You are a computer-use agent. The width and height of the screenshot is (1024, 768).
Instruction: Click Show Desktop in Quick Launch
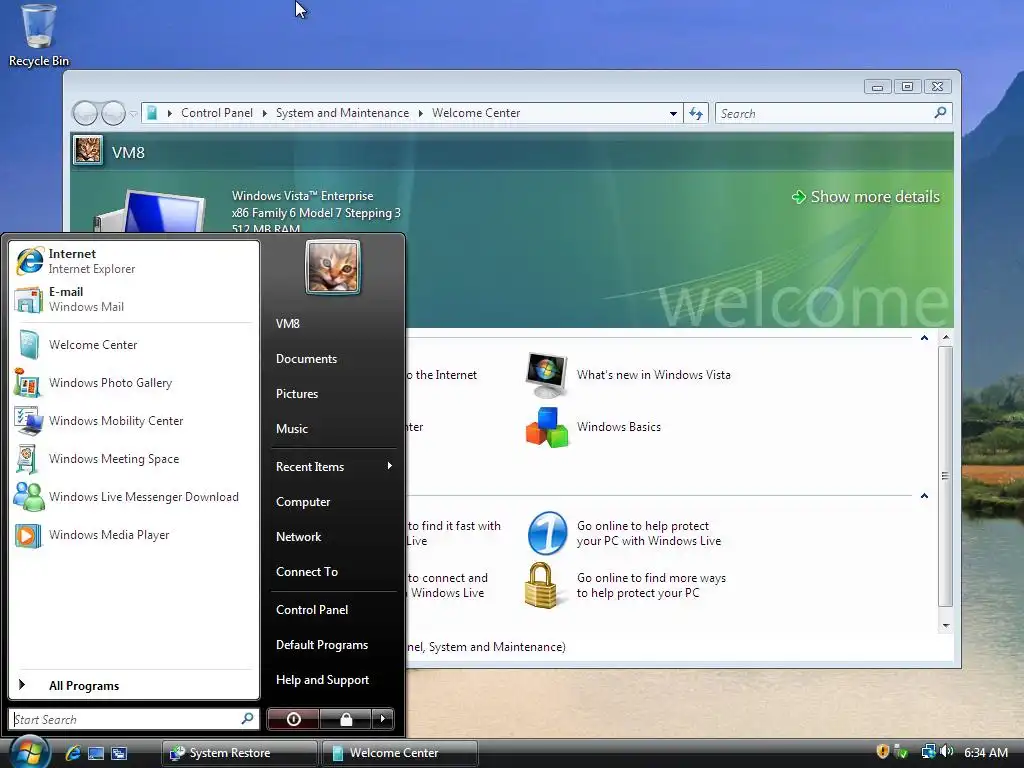[x=96, y=753]
